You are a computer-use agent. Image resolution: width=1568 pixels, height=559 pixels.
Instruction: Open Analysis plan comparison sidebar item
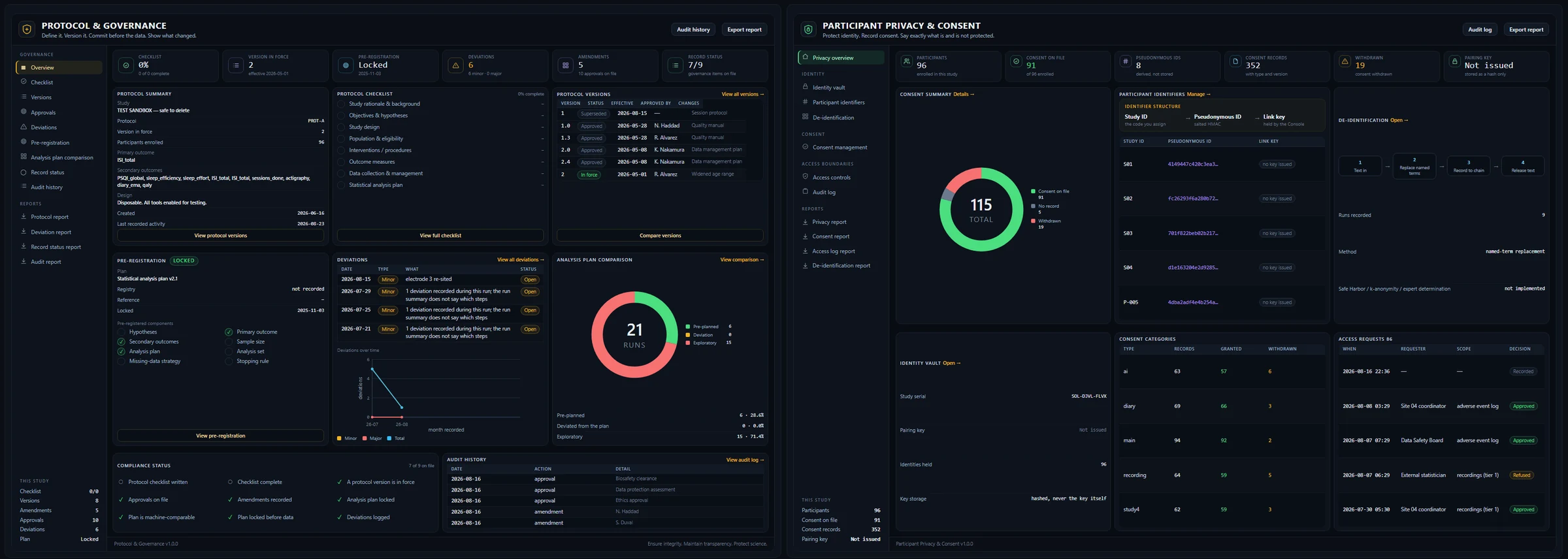(59, 157)
